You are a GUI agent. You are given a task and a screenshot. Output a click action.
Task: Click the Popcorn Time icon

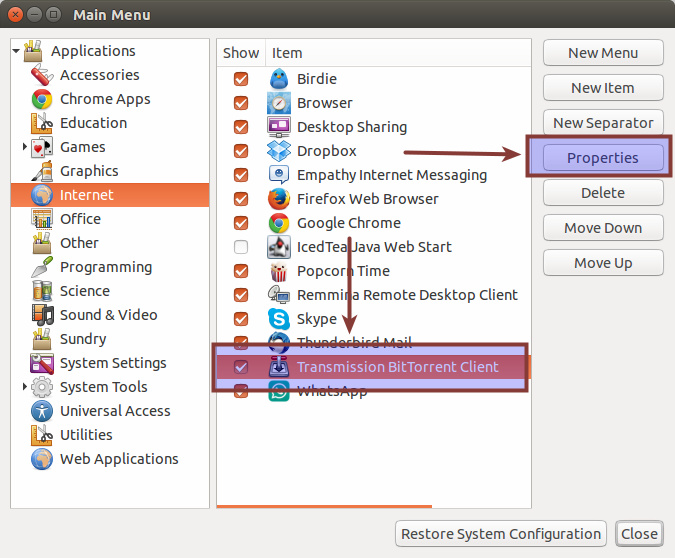[279, 271]
